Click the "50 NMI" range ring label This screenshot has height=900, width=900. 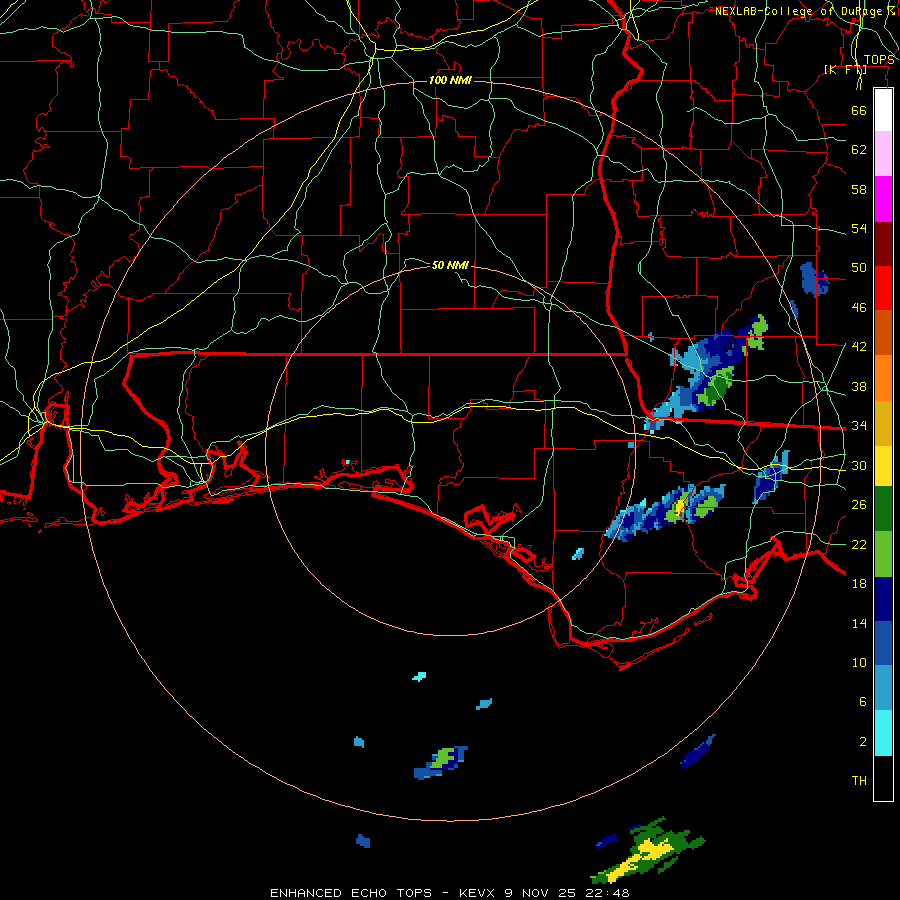pyautogui.click(x=450, y=265)
